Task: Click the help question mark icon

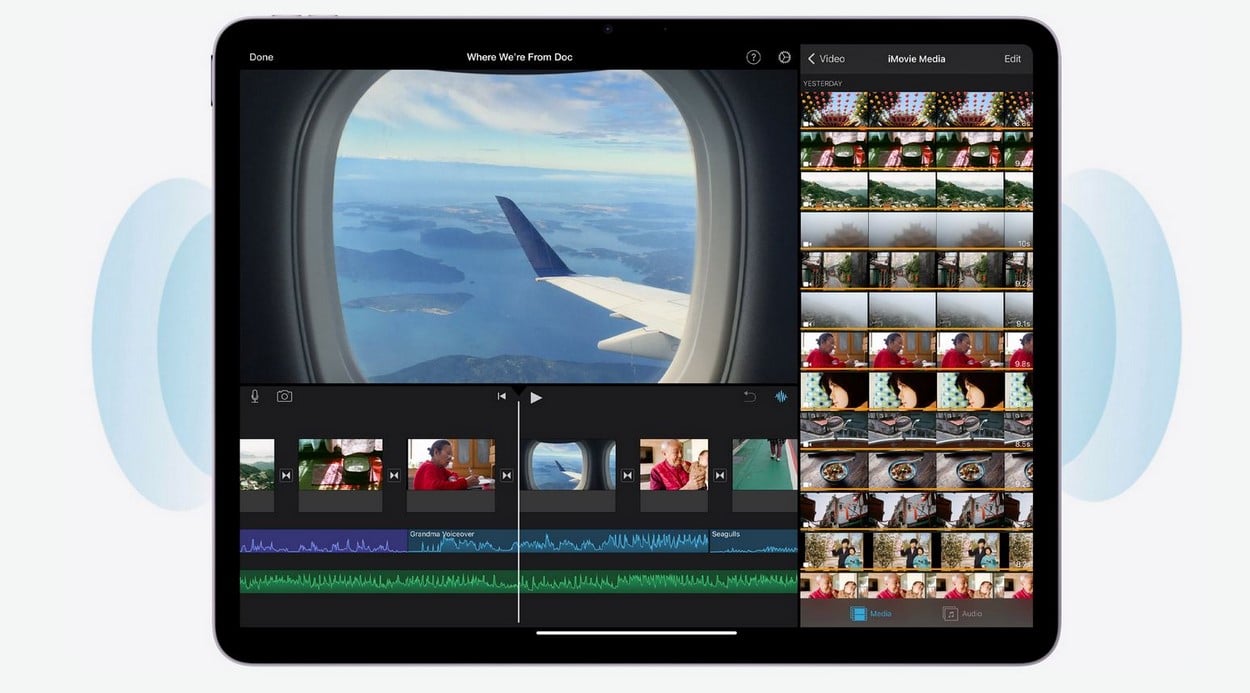Action: click(x=754, y=57)
